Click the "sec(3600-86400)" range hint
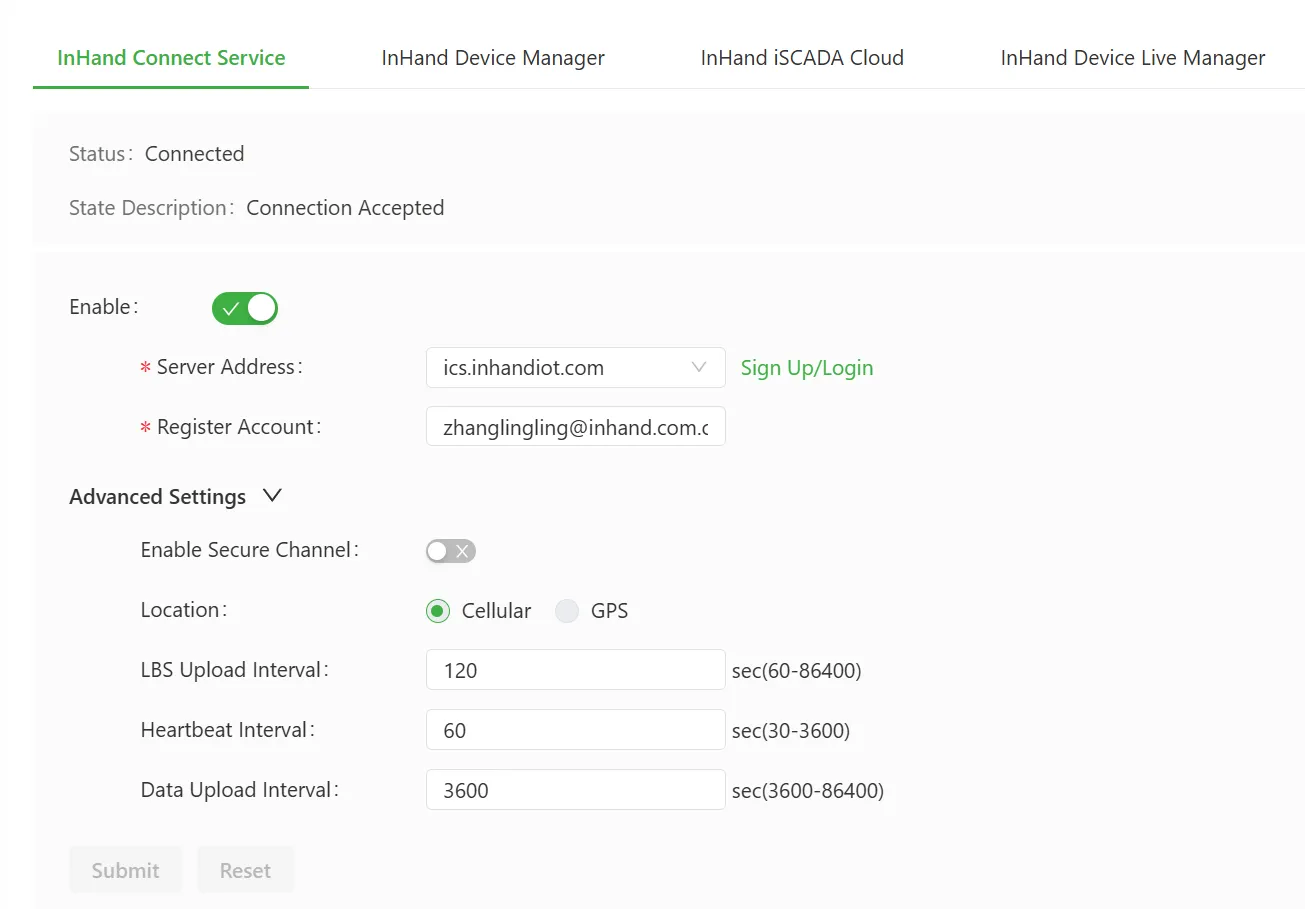 point(808,790)
